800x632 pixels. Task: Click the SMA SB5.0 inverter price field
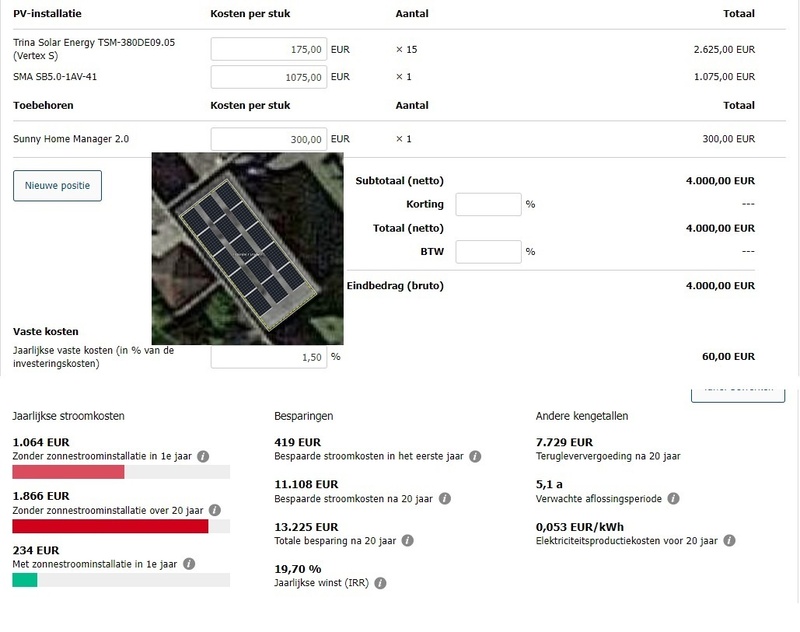pos(270,76)
